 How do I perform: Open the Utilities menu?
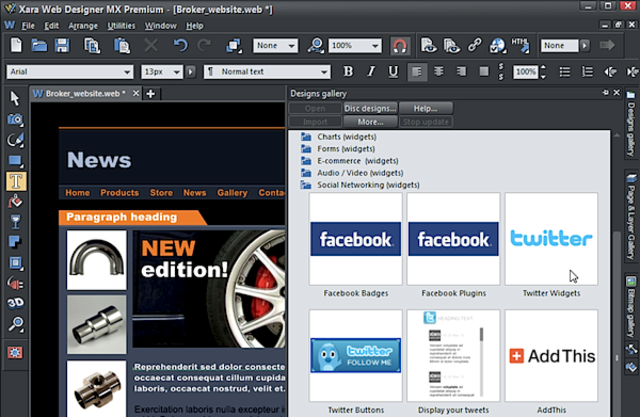(x=121, y=26)
